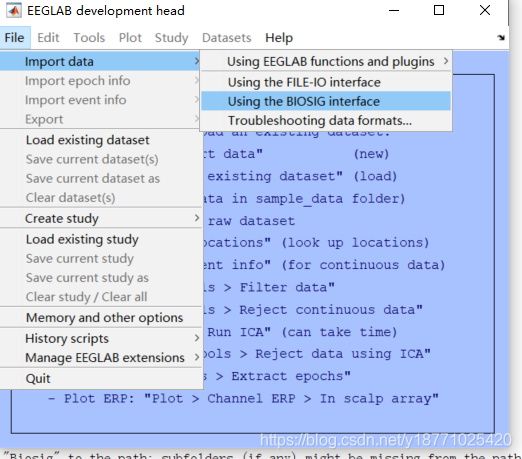Viewport: 522px width, 459px height.
Task: Choose Load existing study
Action: [100, 239]
